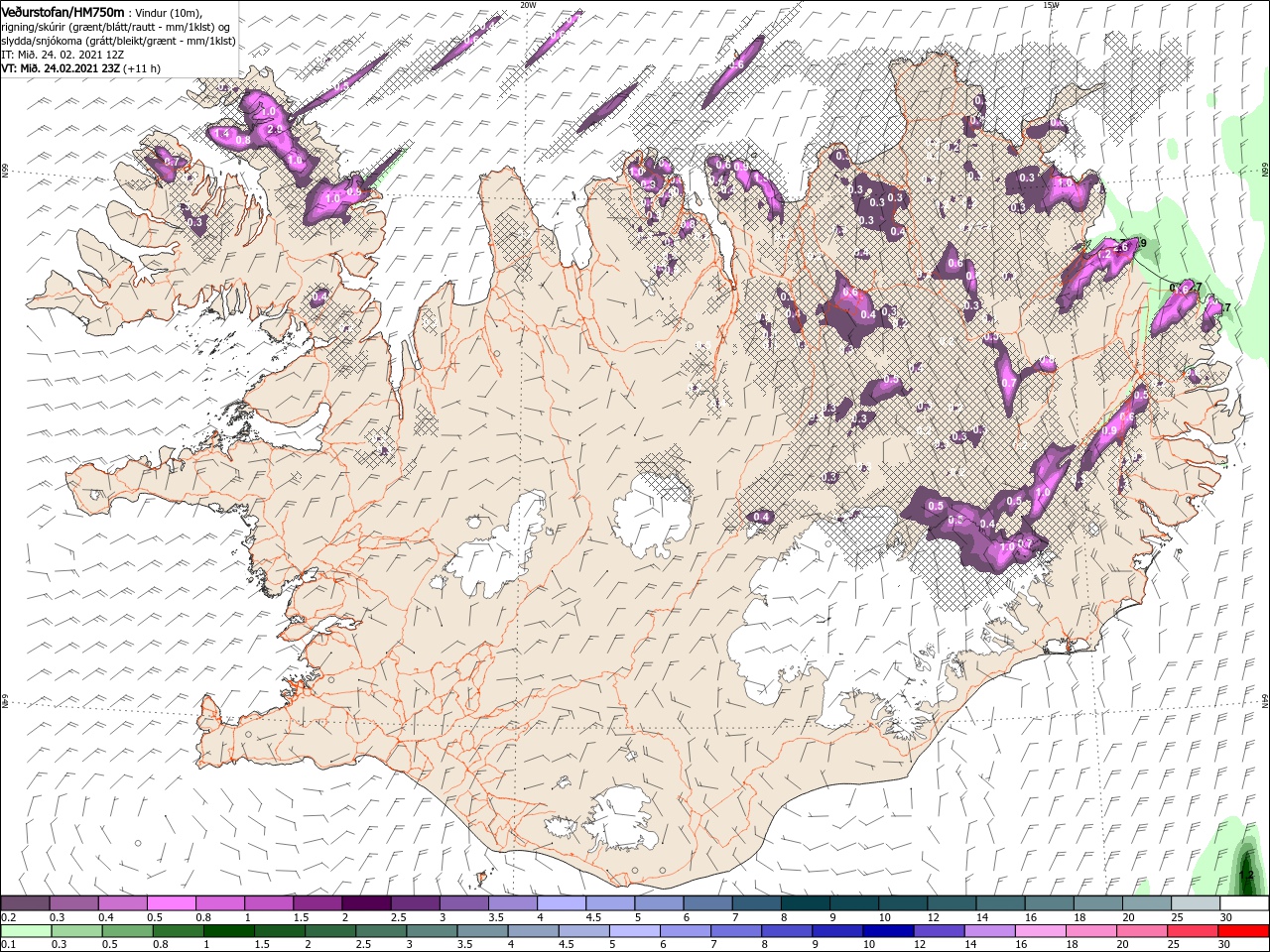Click the 1.4 snowfall value on the map
This screenshot has height=952, width=1270.
tap(222, 134)
